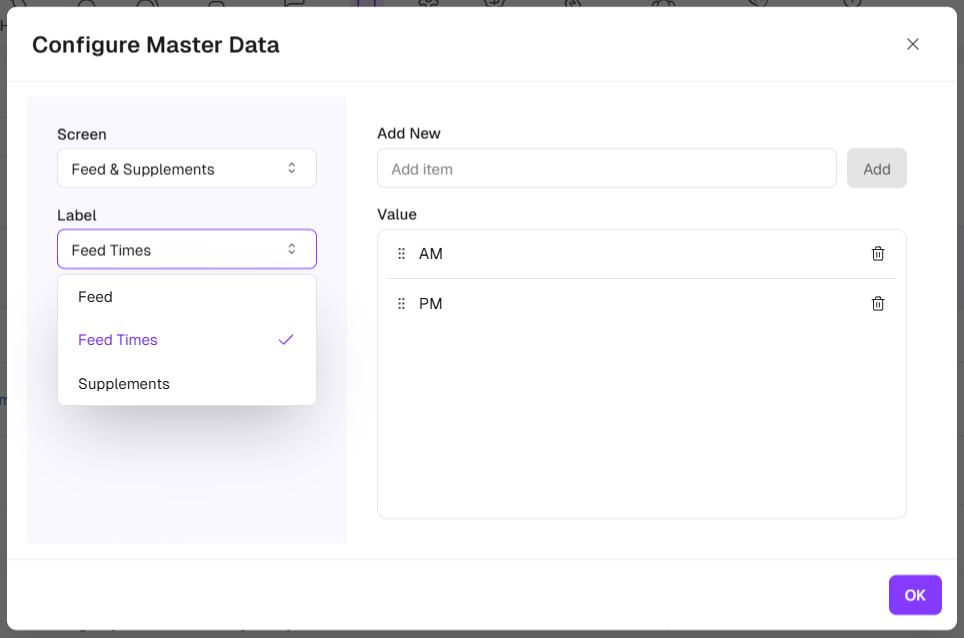Grab the drag handle beside PM
The height and width of the screenshot is (638, 964).
click(x=401, y=304)
